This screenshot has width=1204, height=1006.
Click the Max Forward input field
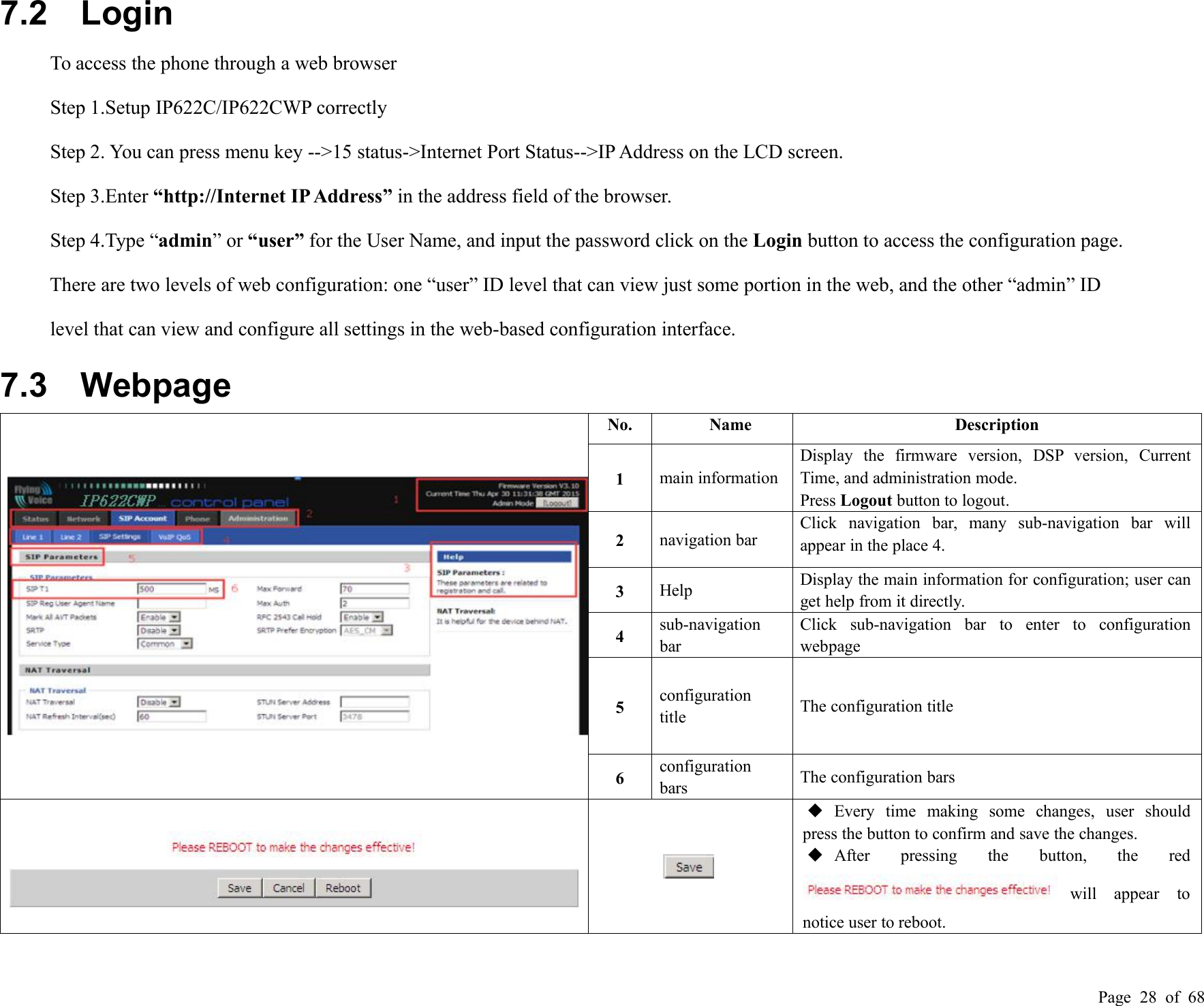point(375,589)
